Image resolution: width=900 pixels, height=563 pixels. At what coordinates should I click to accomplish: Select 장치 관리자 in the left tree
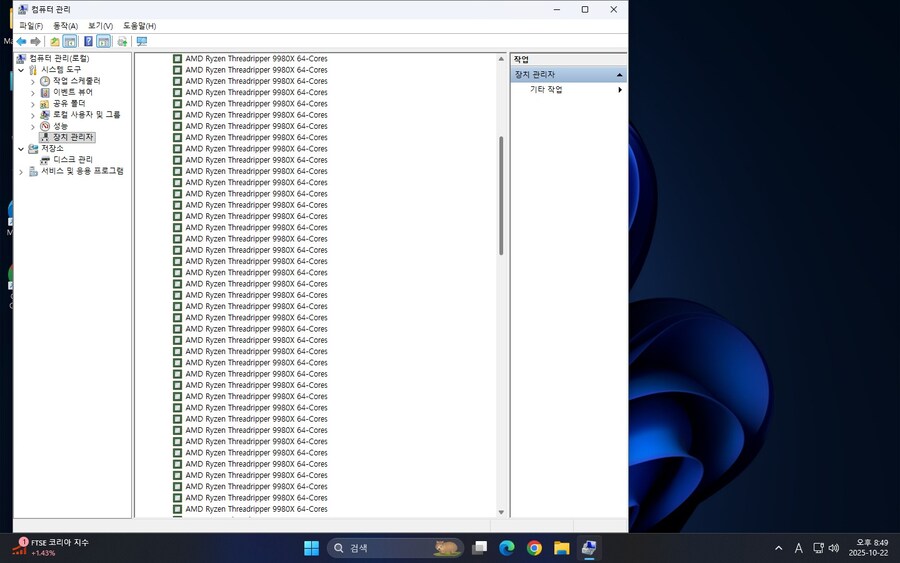[x=73, y=137]
